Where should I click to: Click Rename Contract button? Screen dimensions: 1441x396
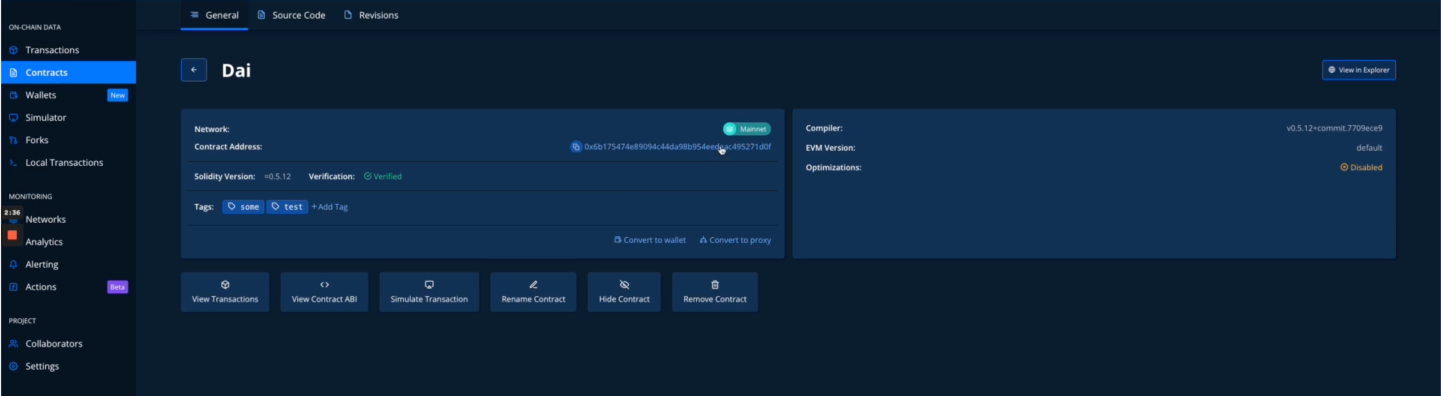pyautogui.click(x=533, y=292)
